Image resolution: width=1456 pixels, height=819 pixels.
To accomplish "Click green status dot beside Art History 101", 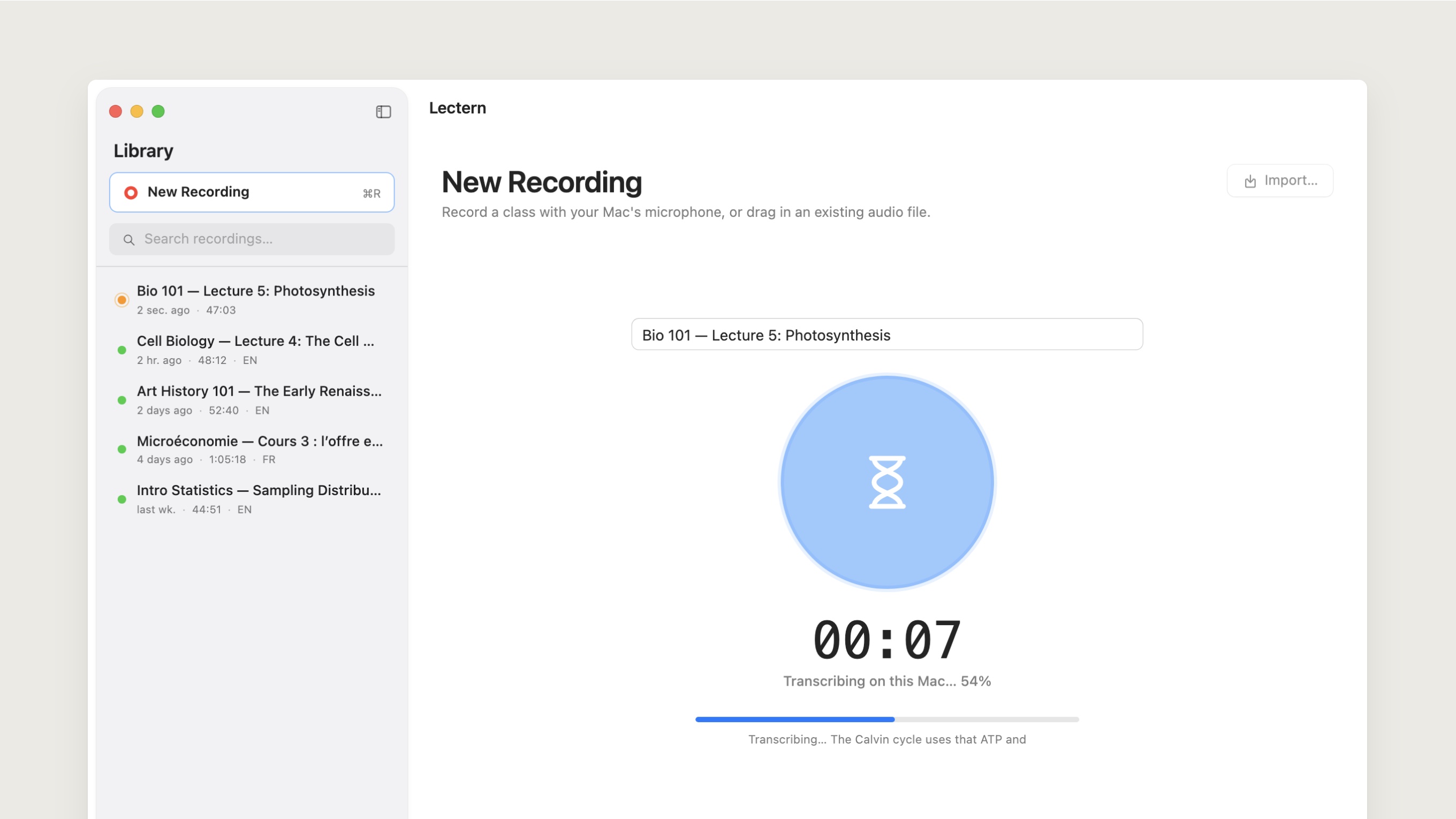I will (122, 400).
